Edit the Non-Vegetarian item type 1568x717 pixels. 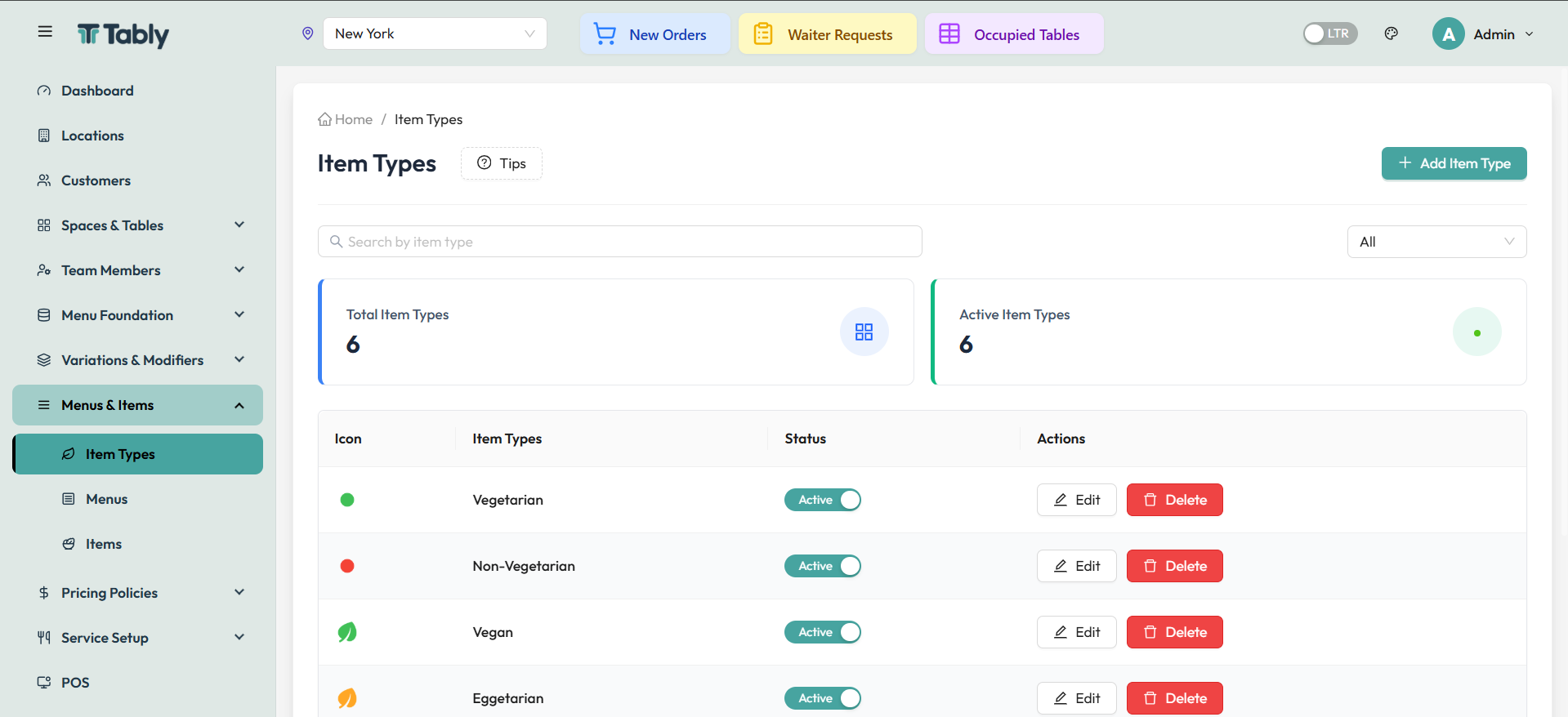pyautogui.click(x=1076, y=566)
